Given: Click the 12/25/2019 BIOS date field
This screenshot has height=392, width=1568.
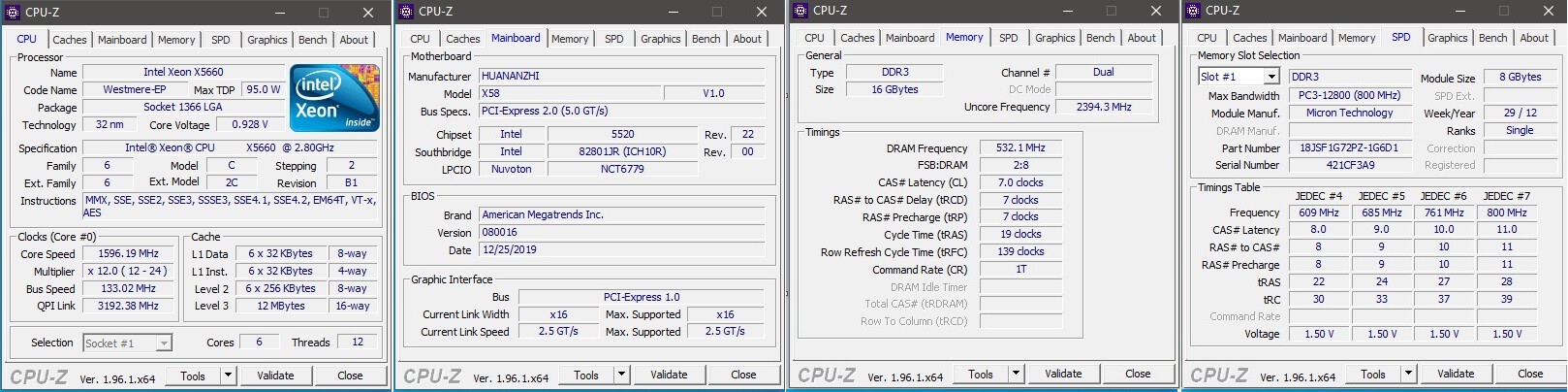Looking at the screenshot, I should click(x=621, y=249).
